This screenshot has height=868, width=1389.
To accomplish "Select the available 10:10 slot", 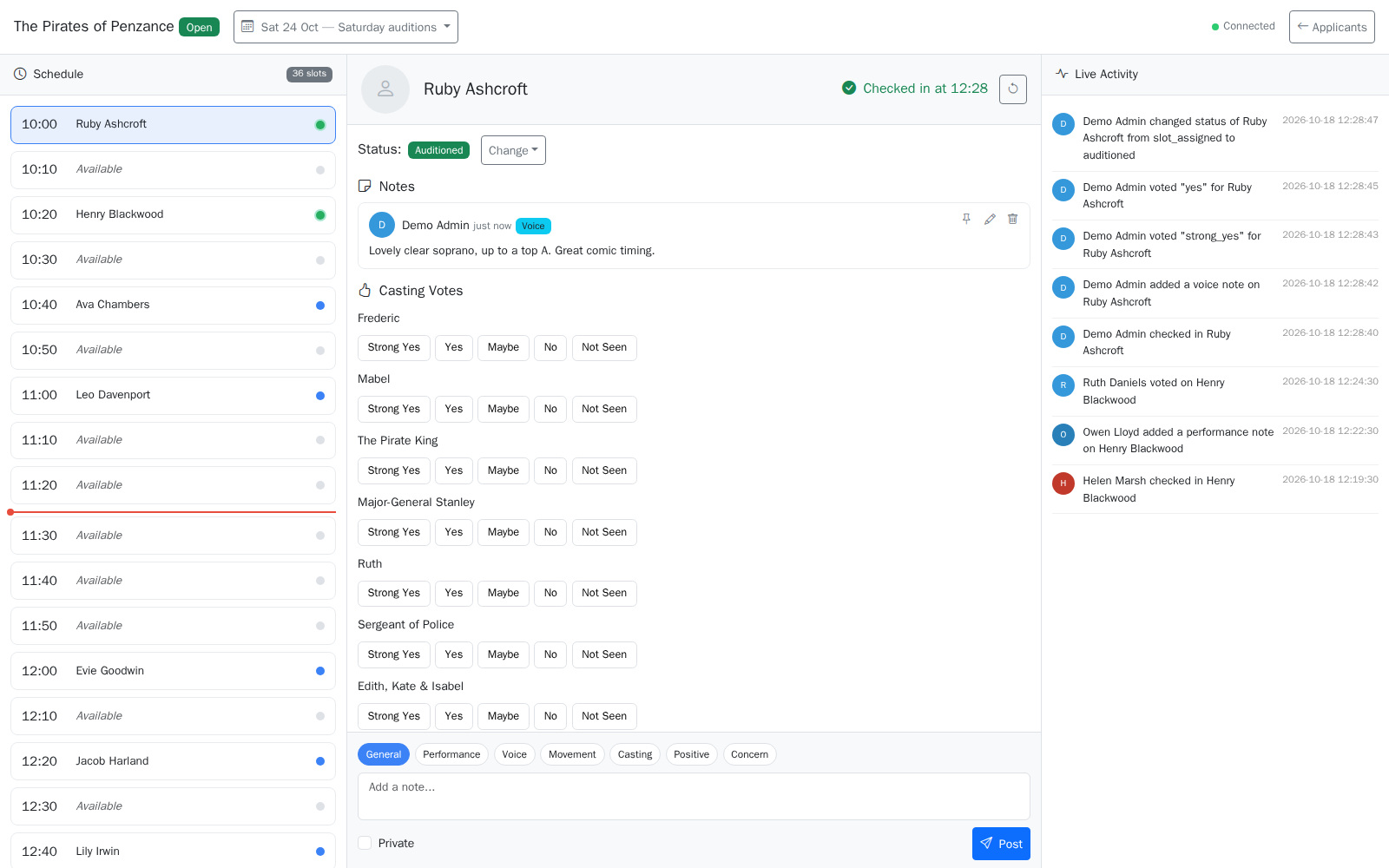I will 173,170.
